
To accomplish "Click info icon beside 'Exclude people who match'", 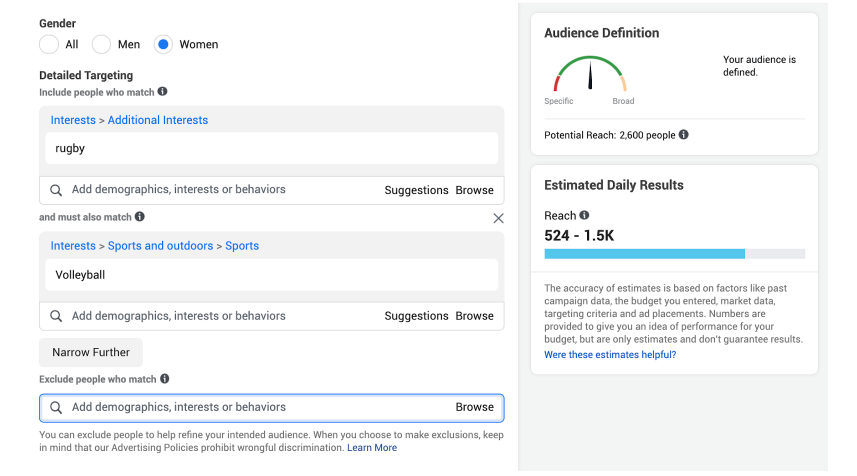I will (x=165, y=380).
